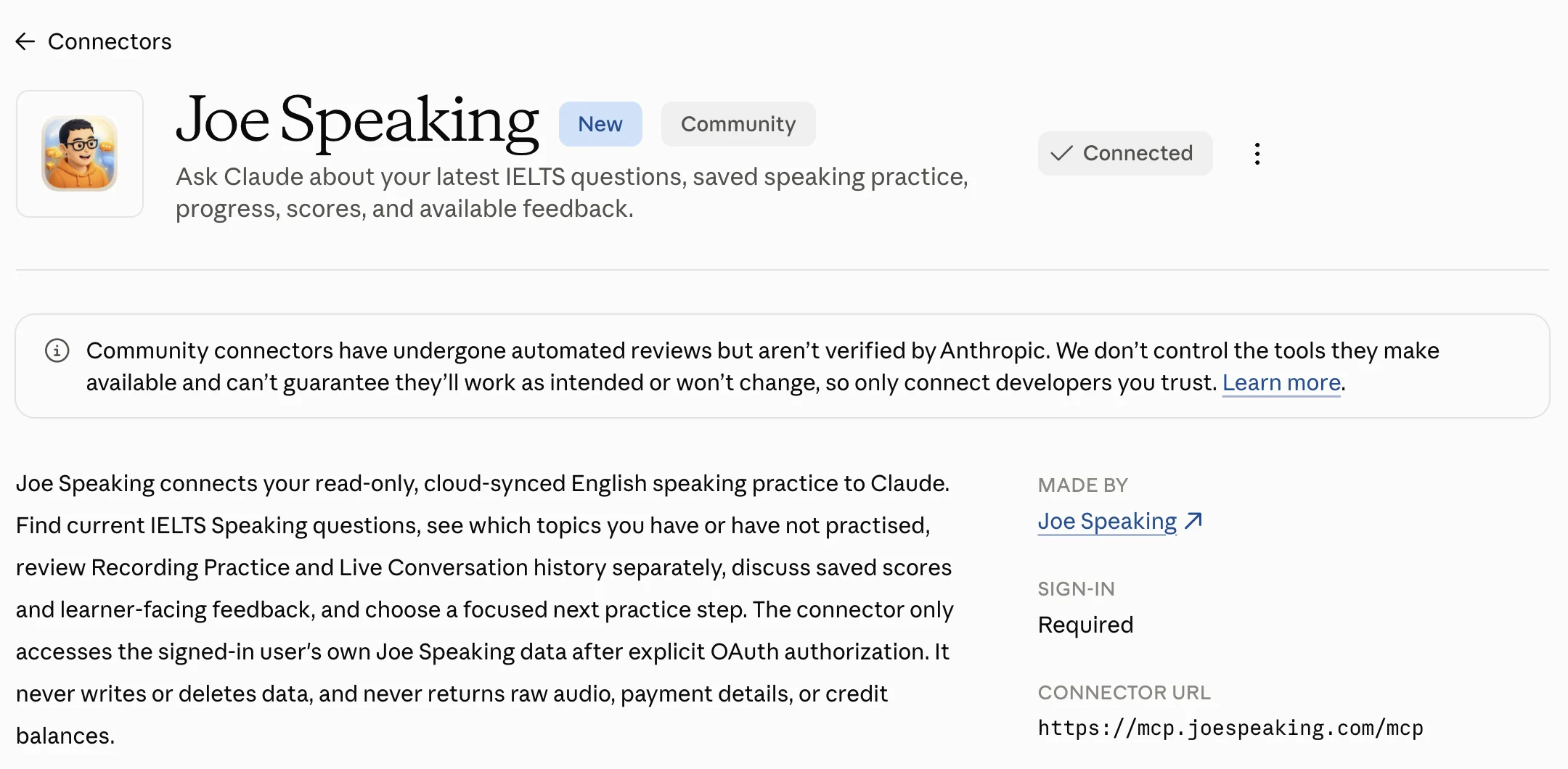Image resolution: width=1568 pixels, height=769 pixels.
Task: Click the Connected status button
Action: [x=1124, y=153]
